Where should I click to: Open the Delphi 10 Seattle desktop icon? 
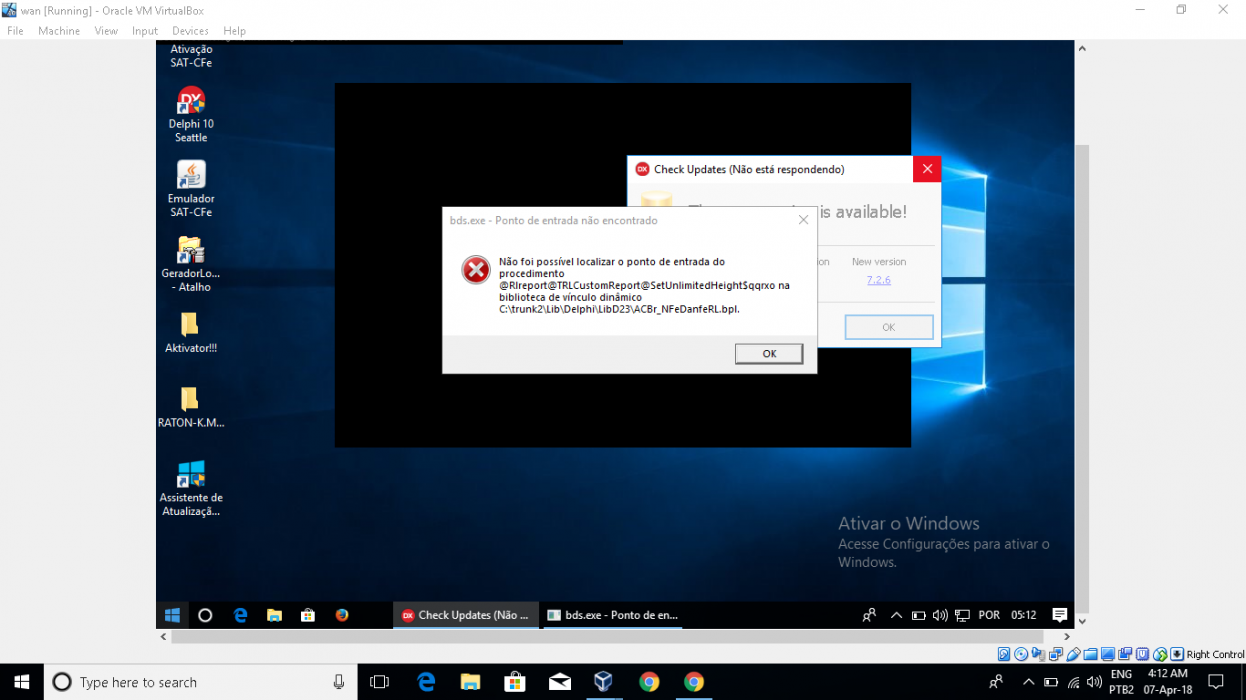(x=191, y=115)
